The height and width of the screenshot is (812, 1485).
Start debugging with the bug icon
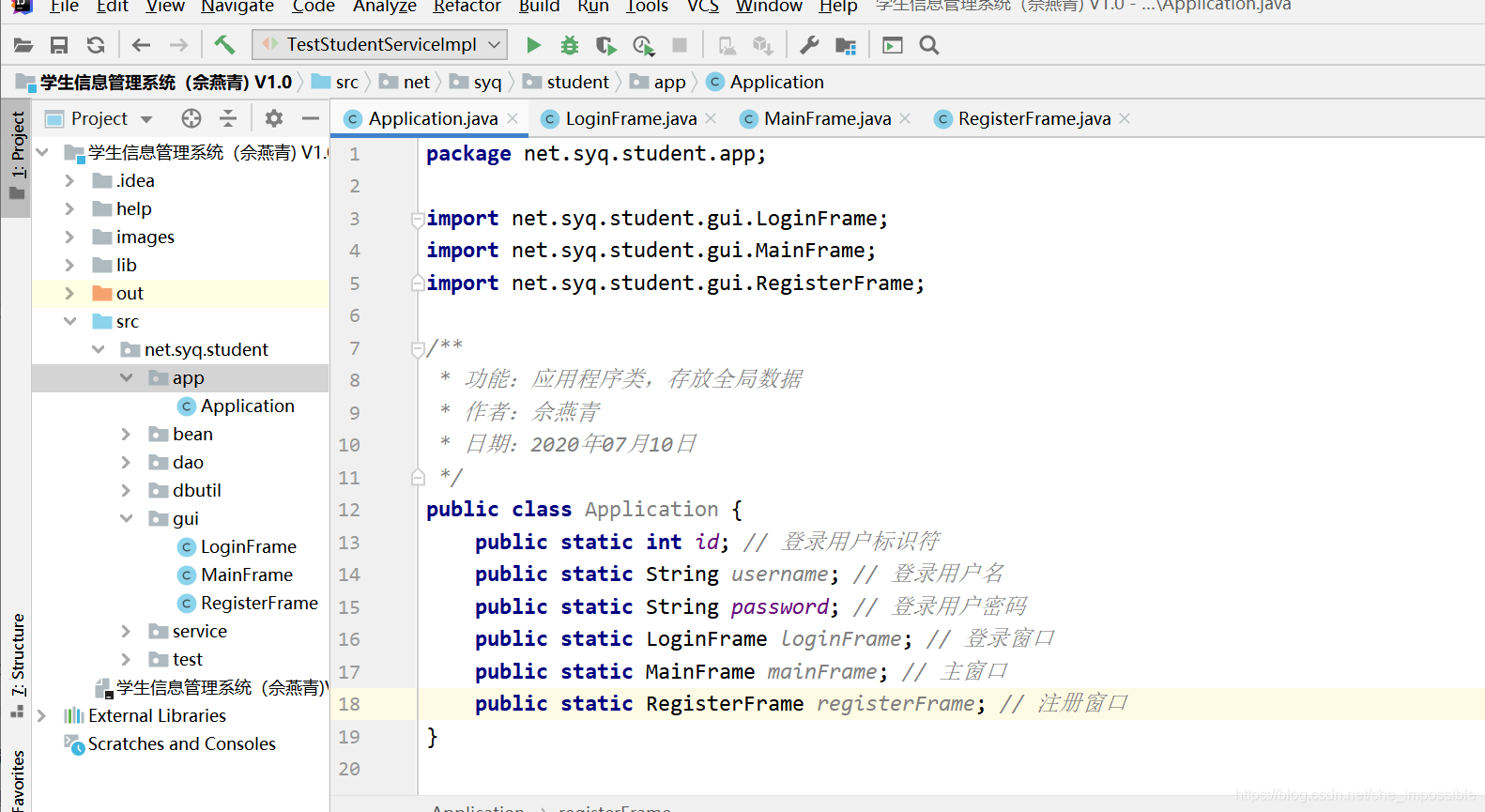pyautogui.click(x=569, y=45)
